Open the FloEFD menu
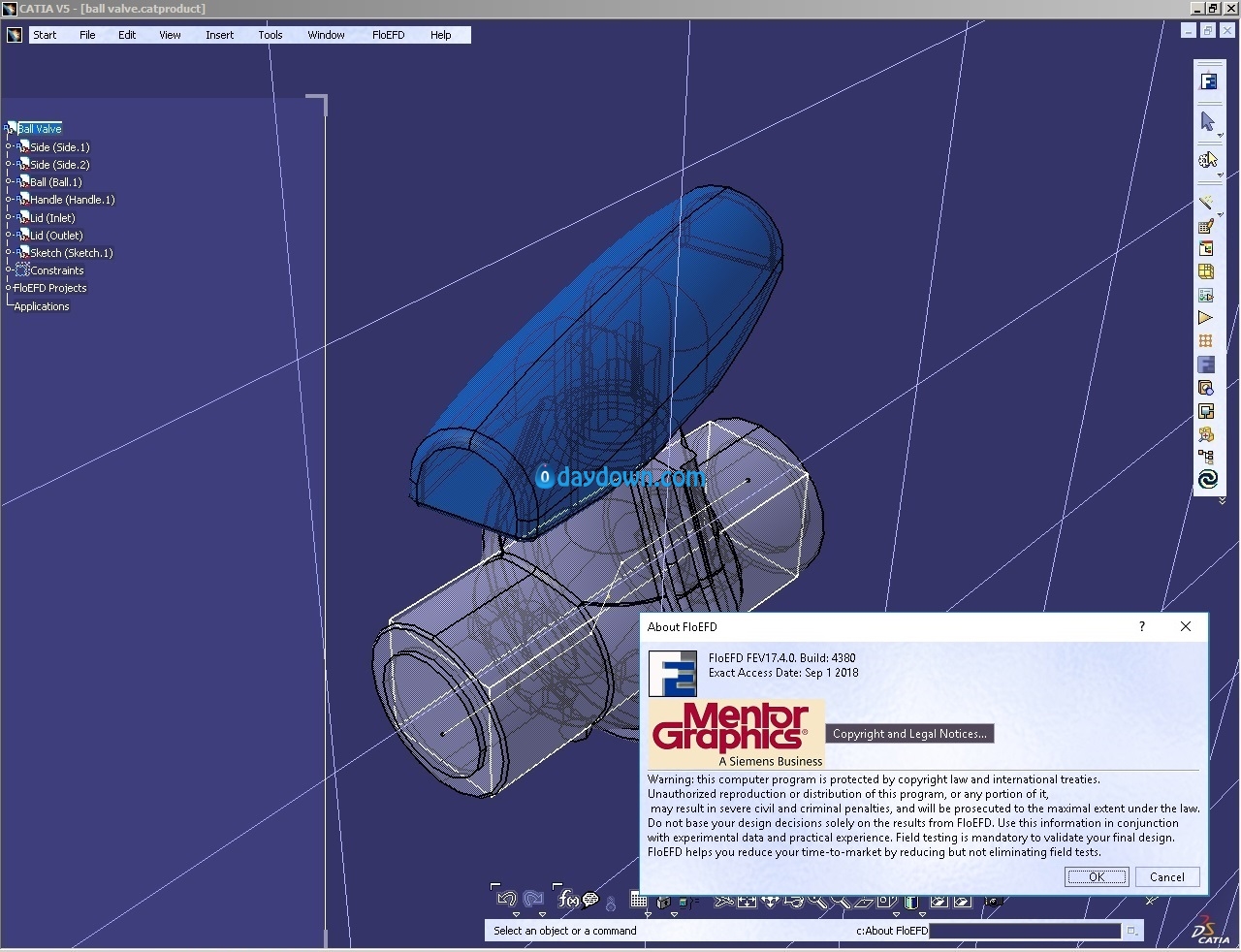This screenshot has height=952, width=1241. coord(388,35)
